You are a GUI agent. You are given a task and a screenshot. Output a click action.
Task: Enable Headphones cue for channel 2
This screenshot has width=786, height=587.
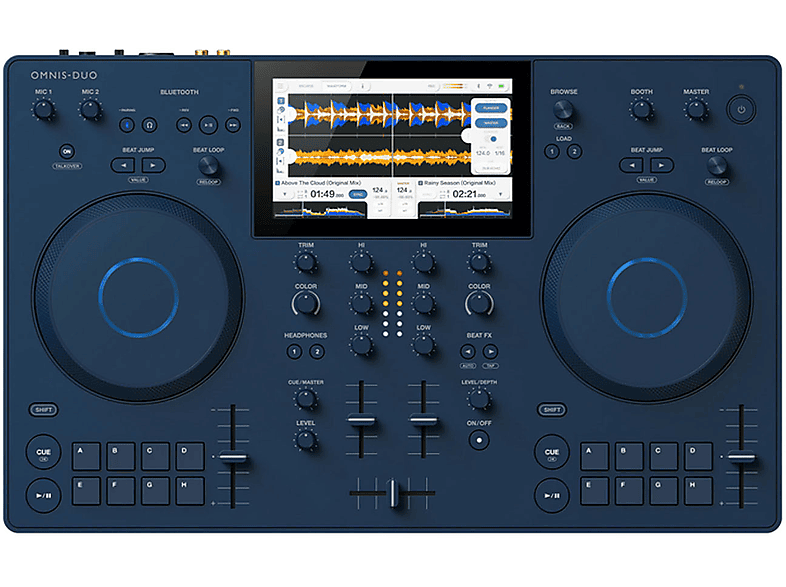[317, 351]
